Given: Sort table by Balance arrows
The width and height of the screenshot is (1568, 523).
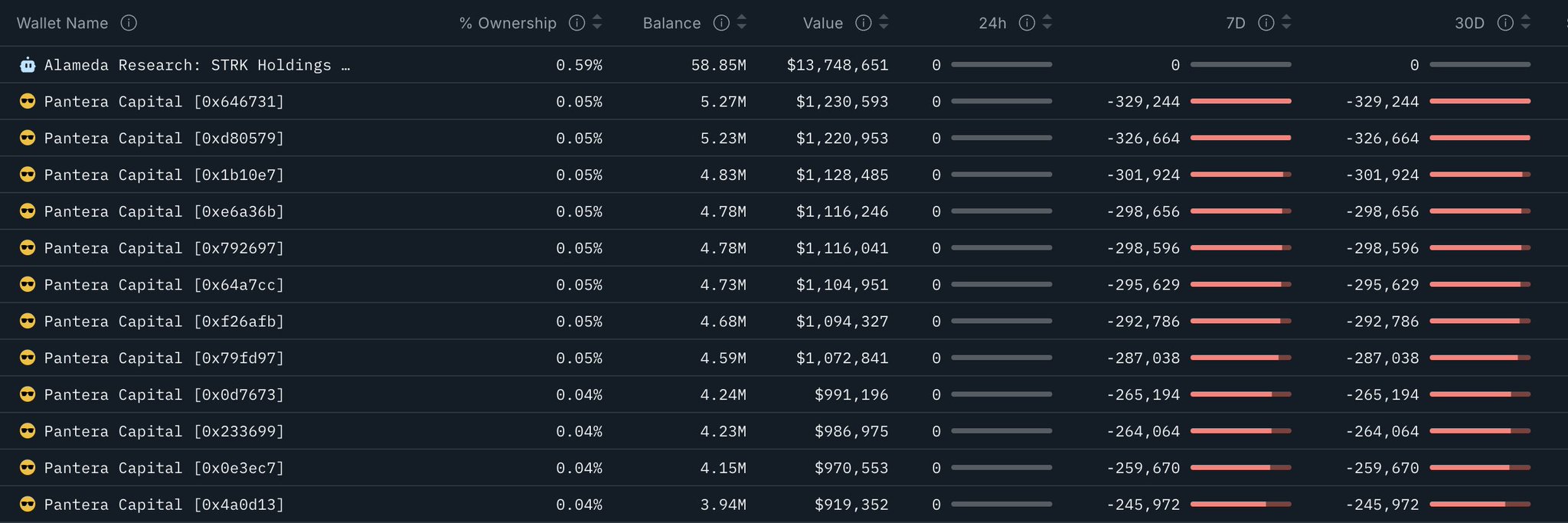Looking at the screenshot, I should click(741, 23).
